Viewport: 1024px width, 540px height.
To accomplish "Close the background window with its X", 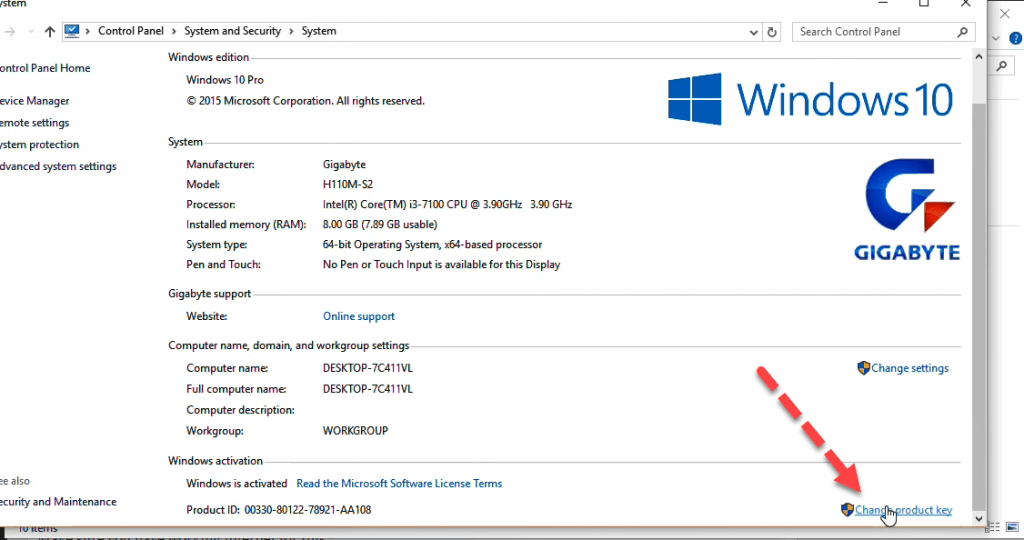I will tap(1005, 13).
